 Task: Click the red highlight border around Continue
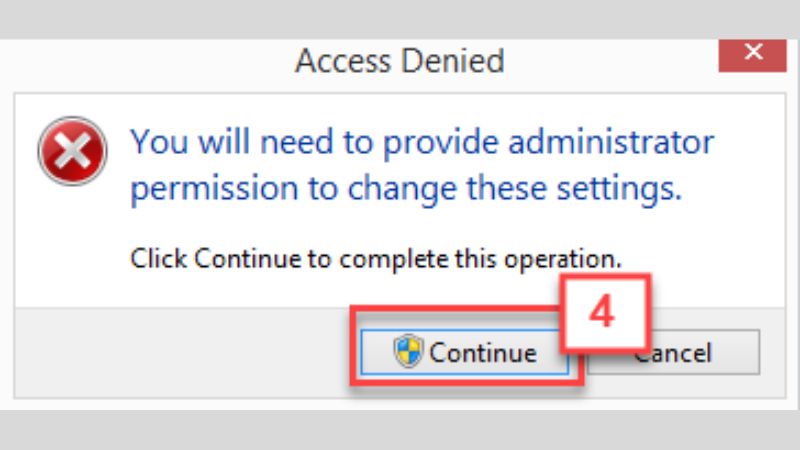(x=352, y=353)
